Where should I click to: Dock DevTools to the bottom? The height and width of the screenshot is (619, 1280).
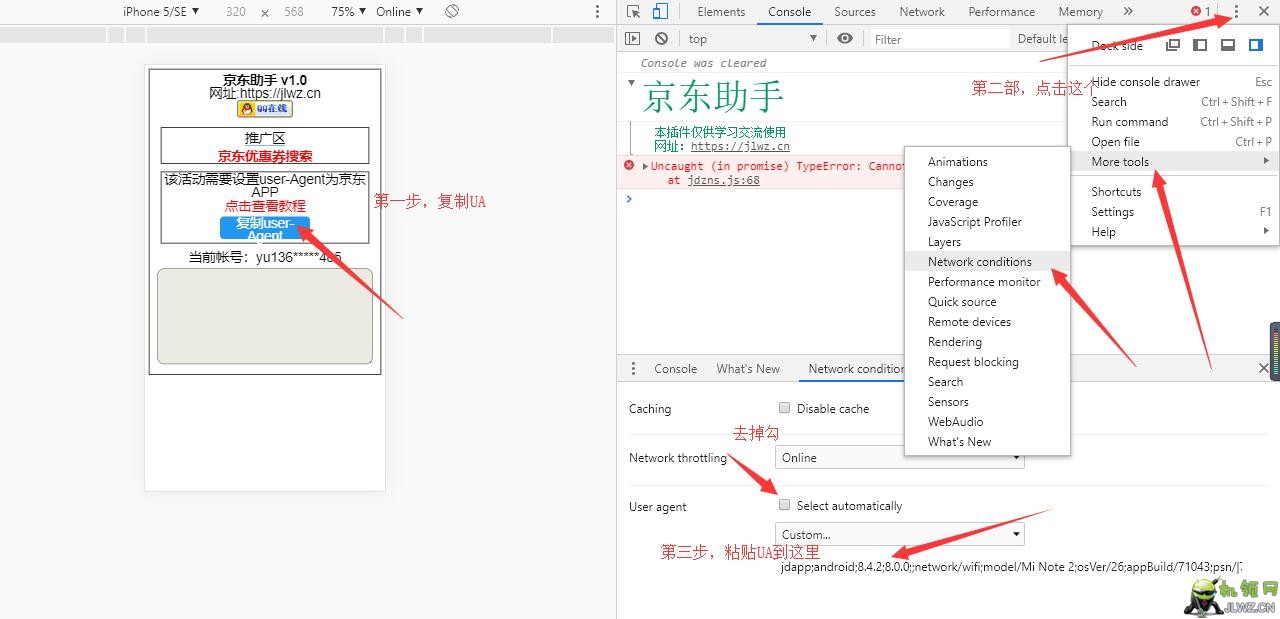tap(1228, 45)
